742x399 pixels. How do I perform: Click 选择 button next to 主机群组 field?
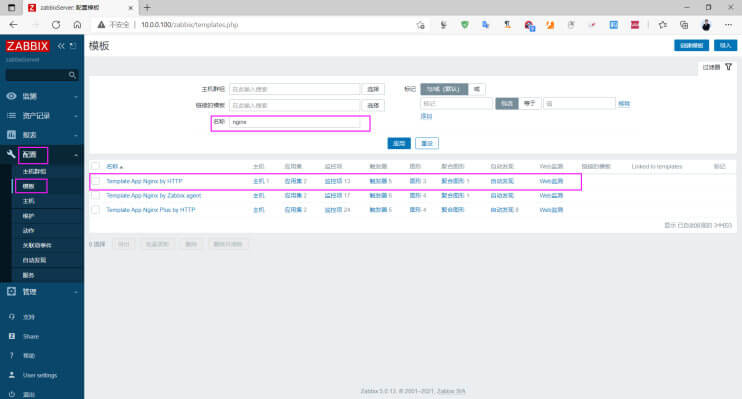(373, 89)
